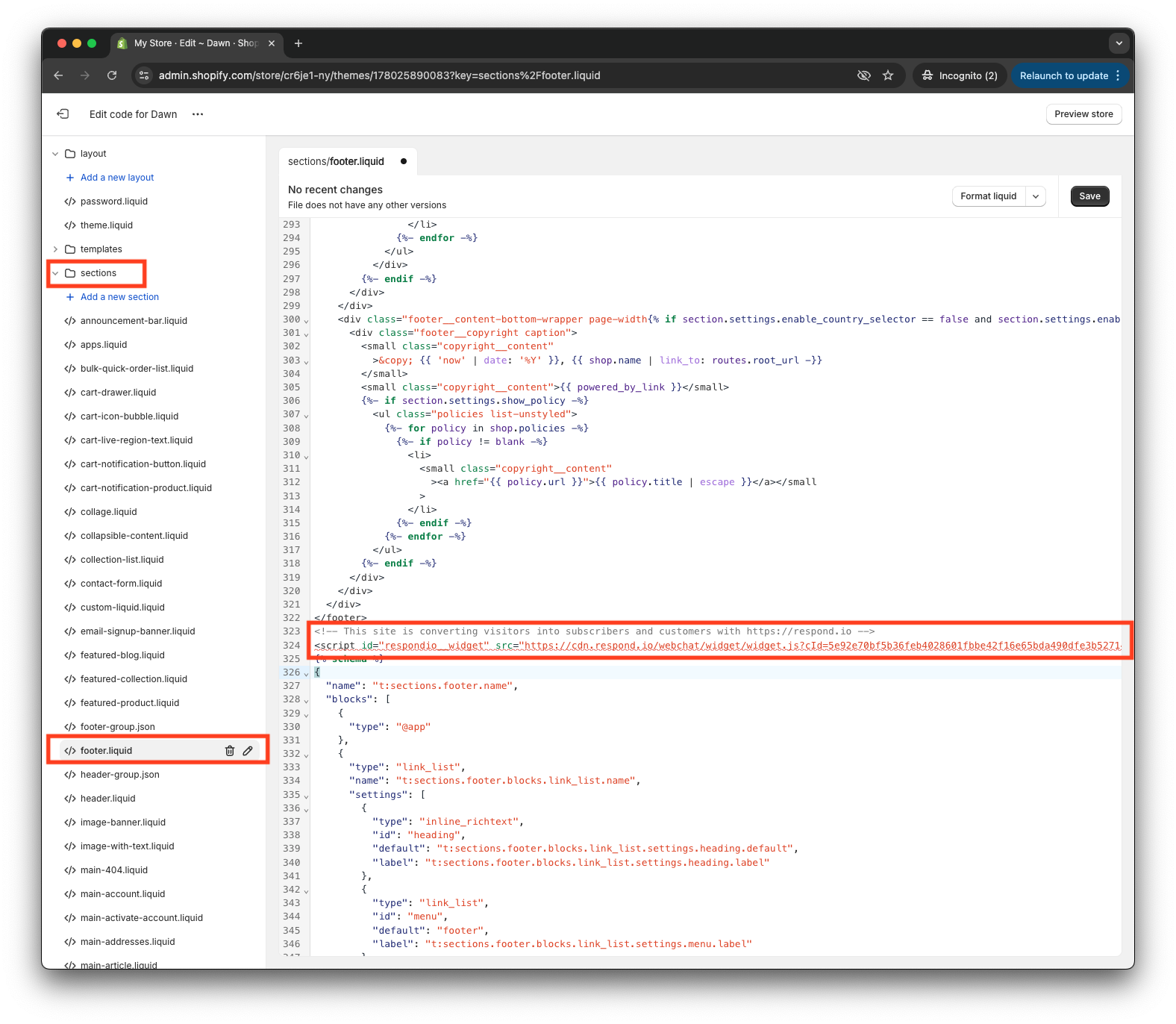This screenshot has width=1176, height=1024.
Task: Select the sections/footer.liquid editor tab
Action: pos(337,161)
